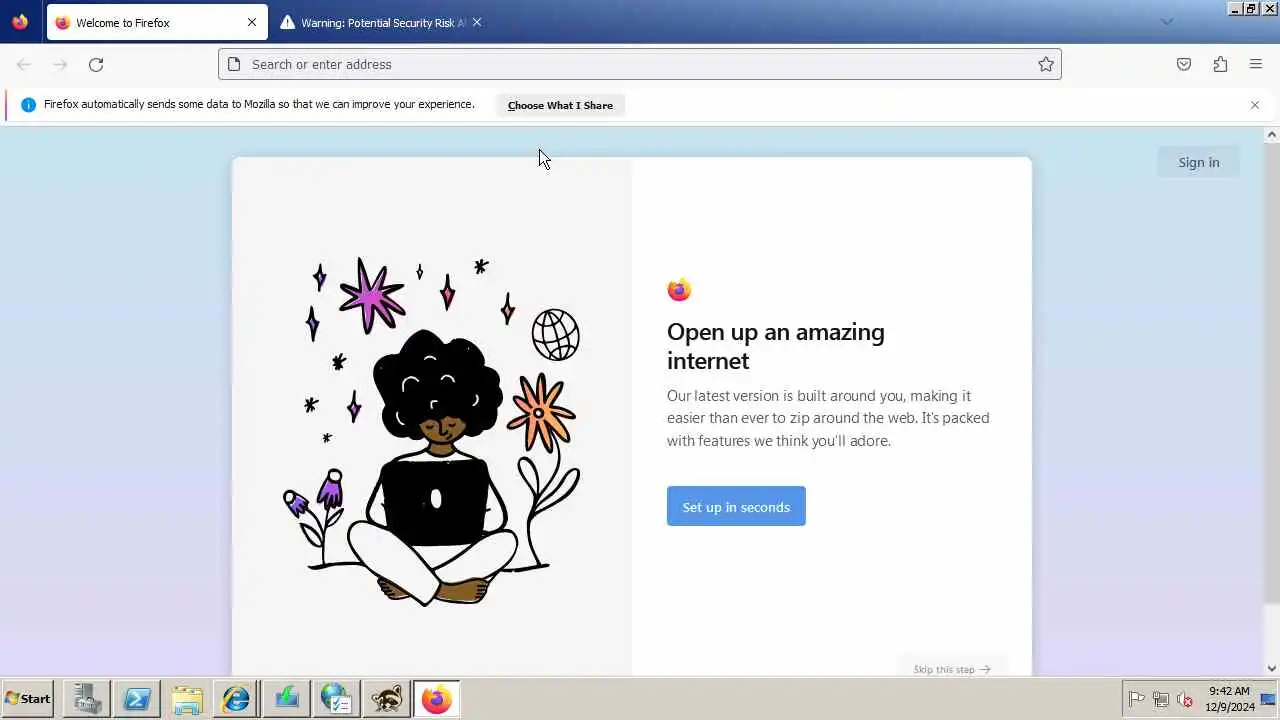Click the page's vertical scrollbar up arrow
Viewport: 1280px width, 720px height.
coord(1272,134)
